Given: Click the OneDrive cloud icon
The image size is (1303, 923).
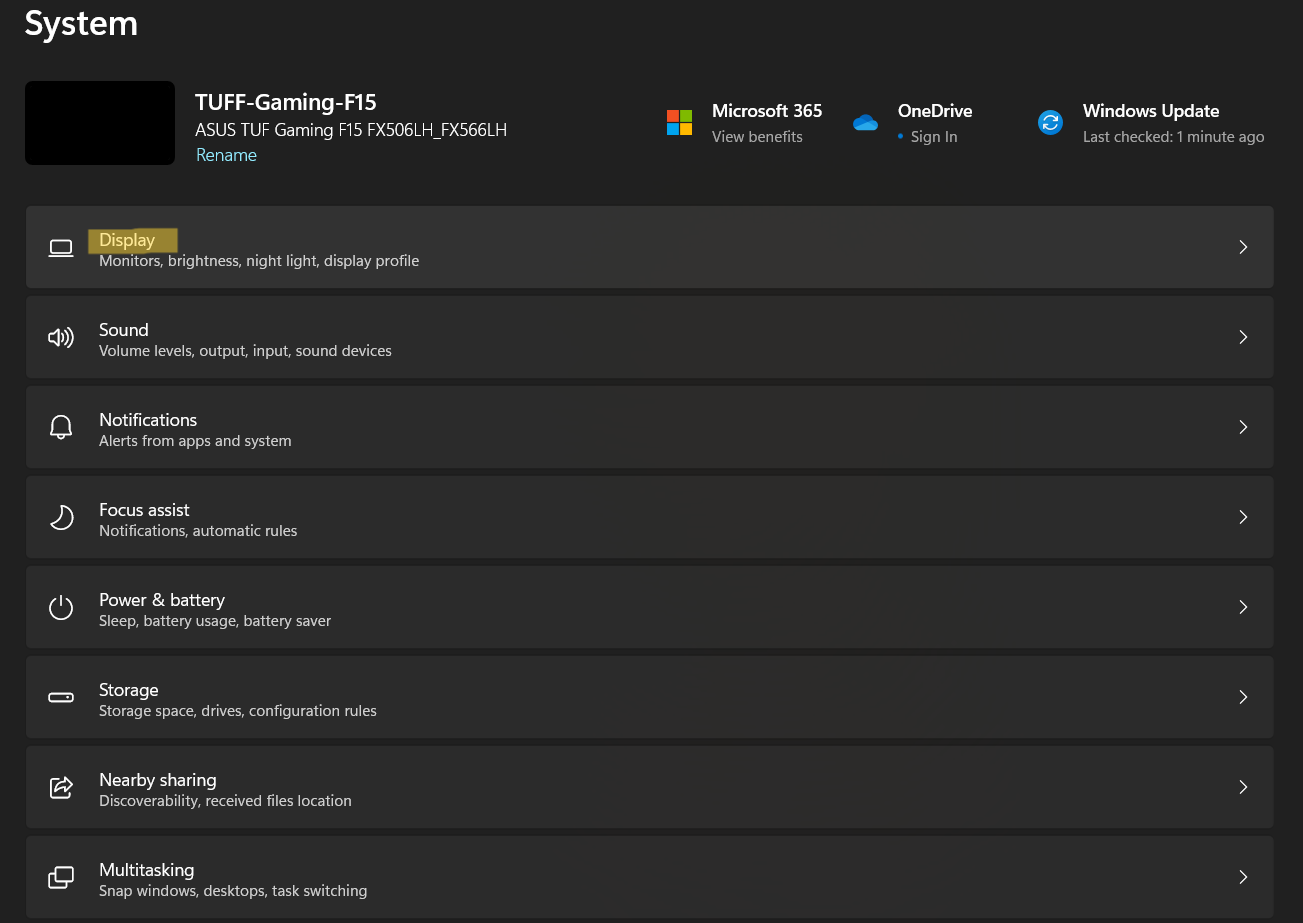Looking at the screenshot, I should pos(865,122).
